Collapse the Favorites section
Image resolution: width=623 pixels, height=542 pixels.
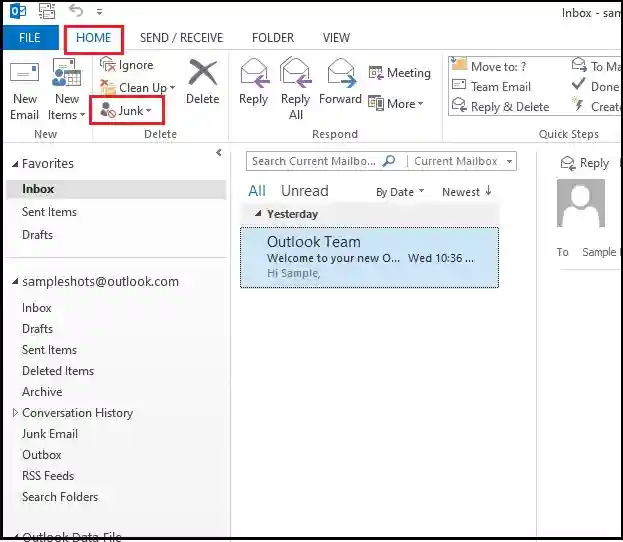(15, 164)
